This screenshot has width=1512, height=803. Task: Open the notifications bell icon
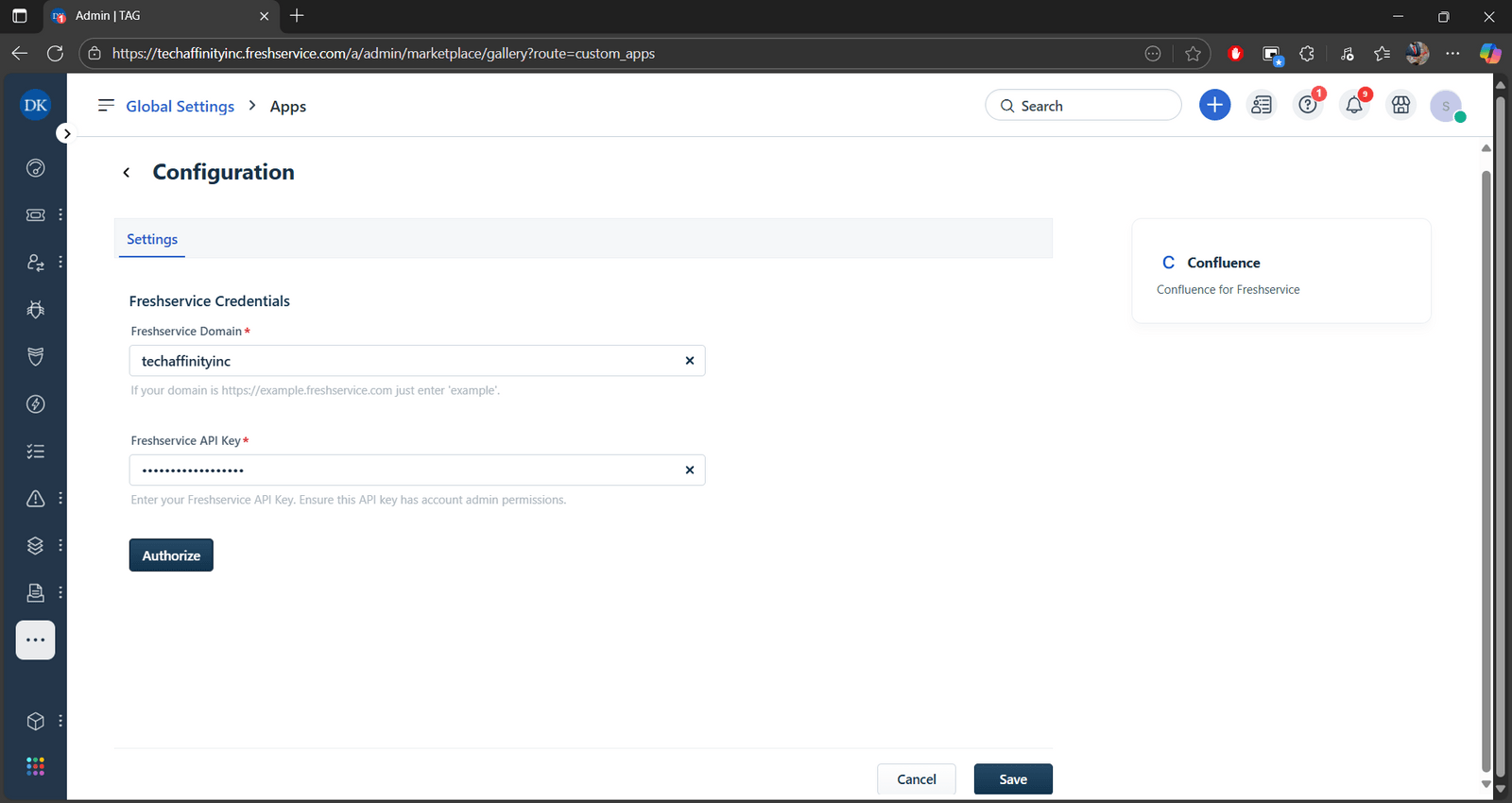1354,105
